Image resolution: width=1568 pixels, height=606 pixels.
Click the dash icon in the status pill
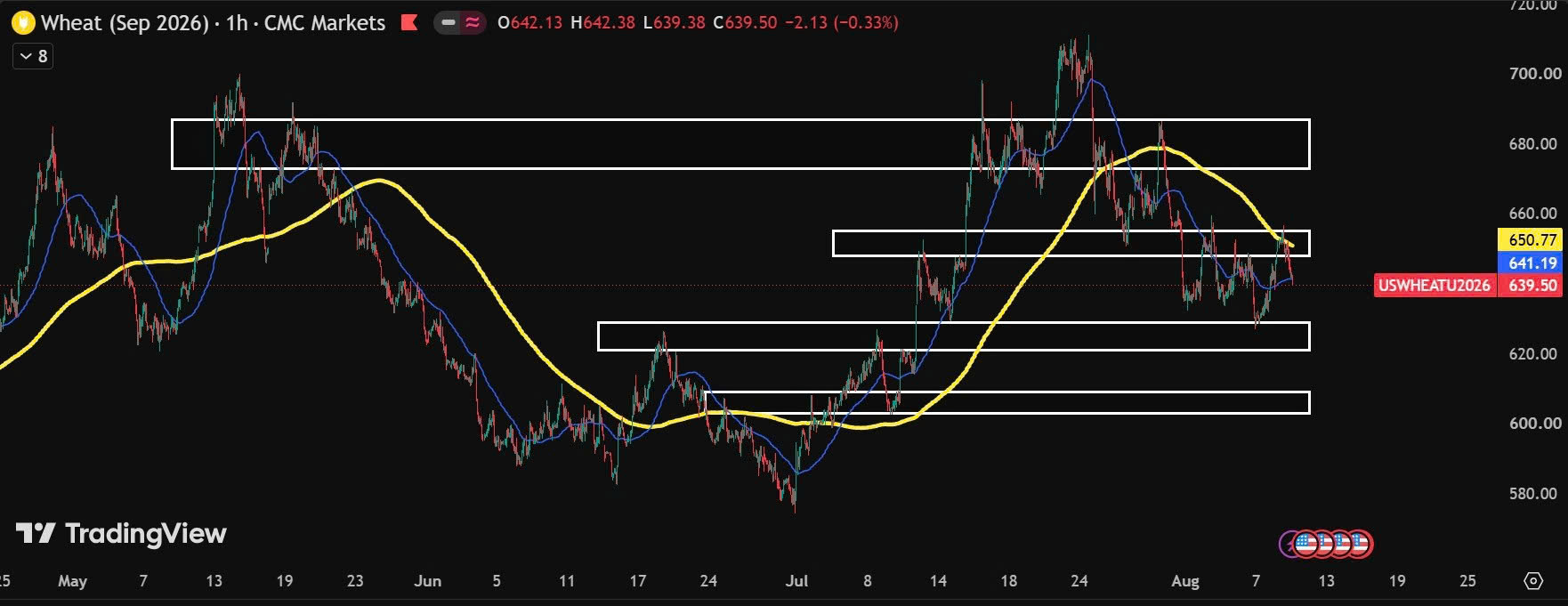(449, 23)
